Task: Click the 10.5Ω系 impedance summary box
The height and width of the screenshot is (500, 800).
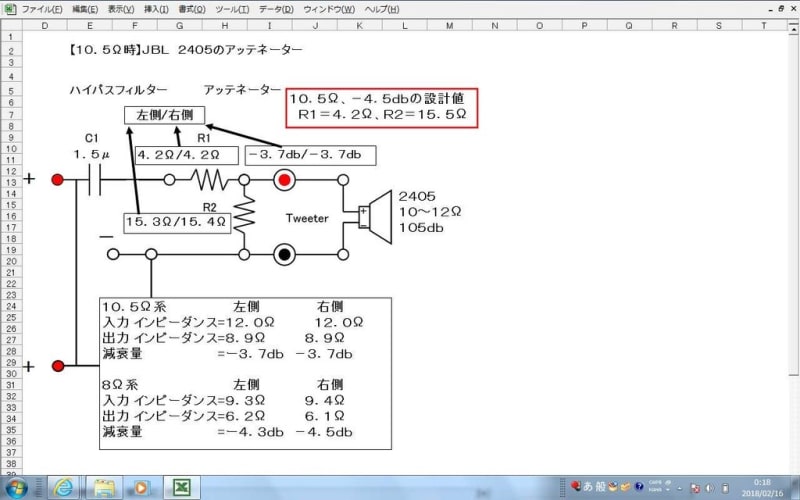Action: click(245, 373)
